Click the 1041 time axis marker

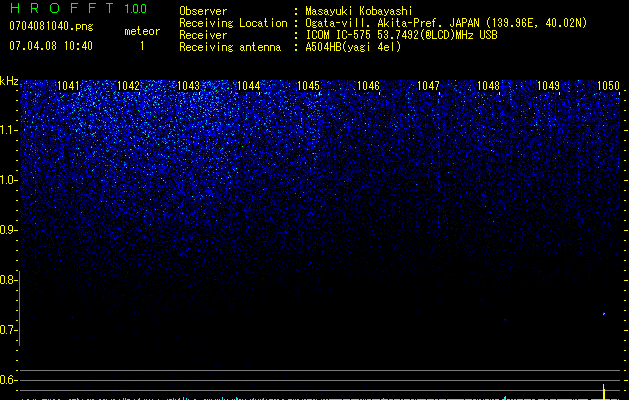[x=69, y=86]
